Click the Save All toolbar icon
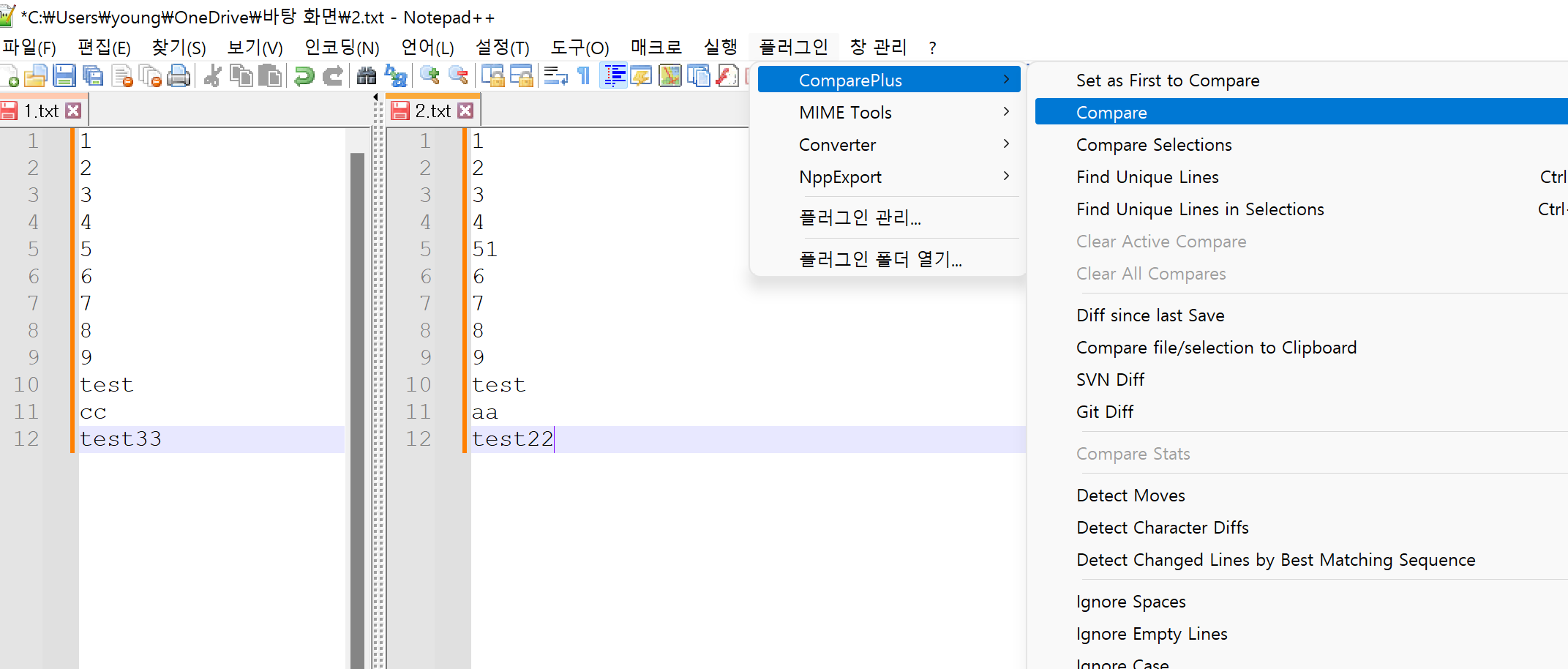The height and width of the screenshot is (669, 1568). pos(93,76)
